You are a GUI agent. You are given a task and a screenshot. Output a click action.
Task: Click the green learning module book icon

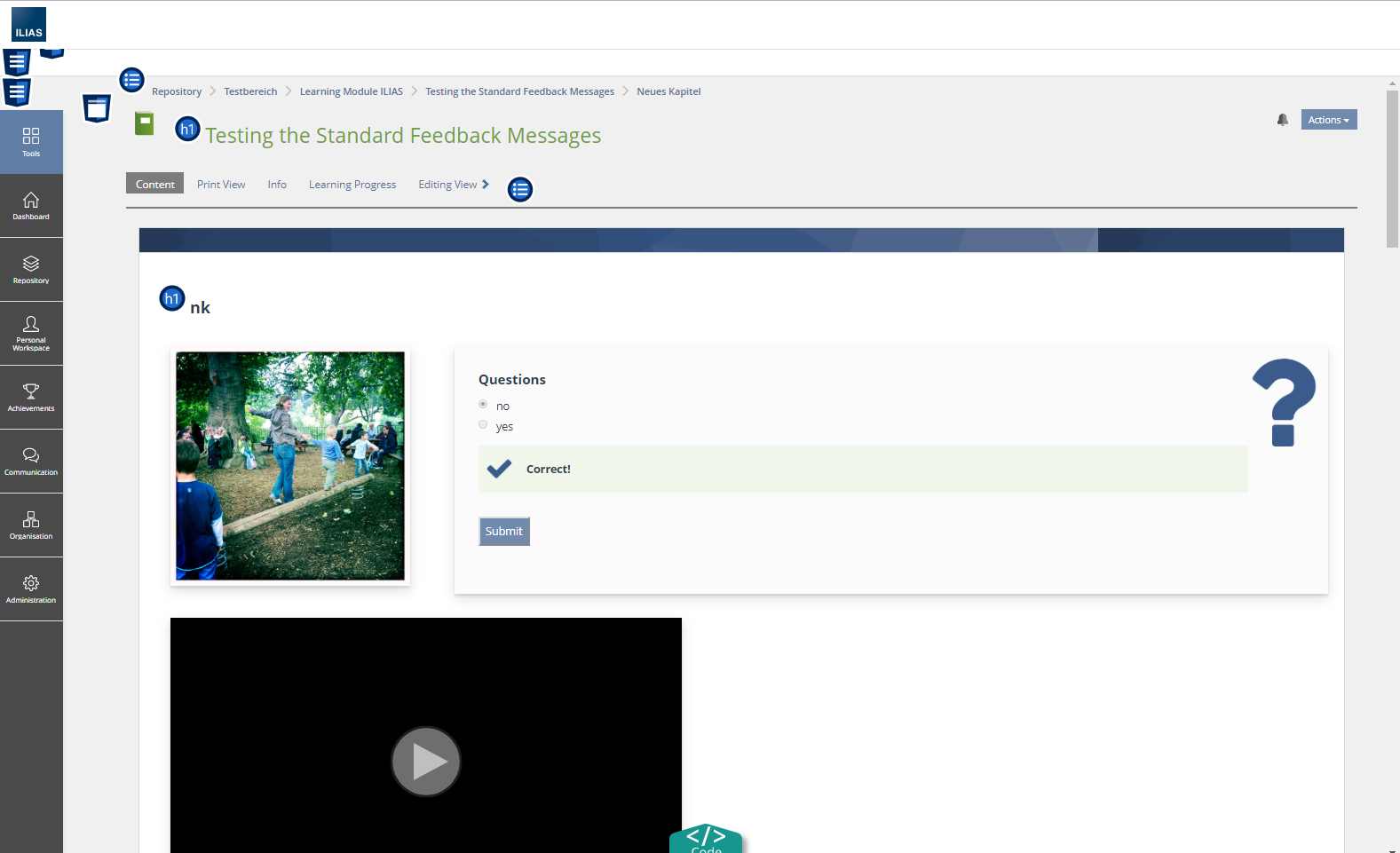point(144,123)
